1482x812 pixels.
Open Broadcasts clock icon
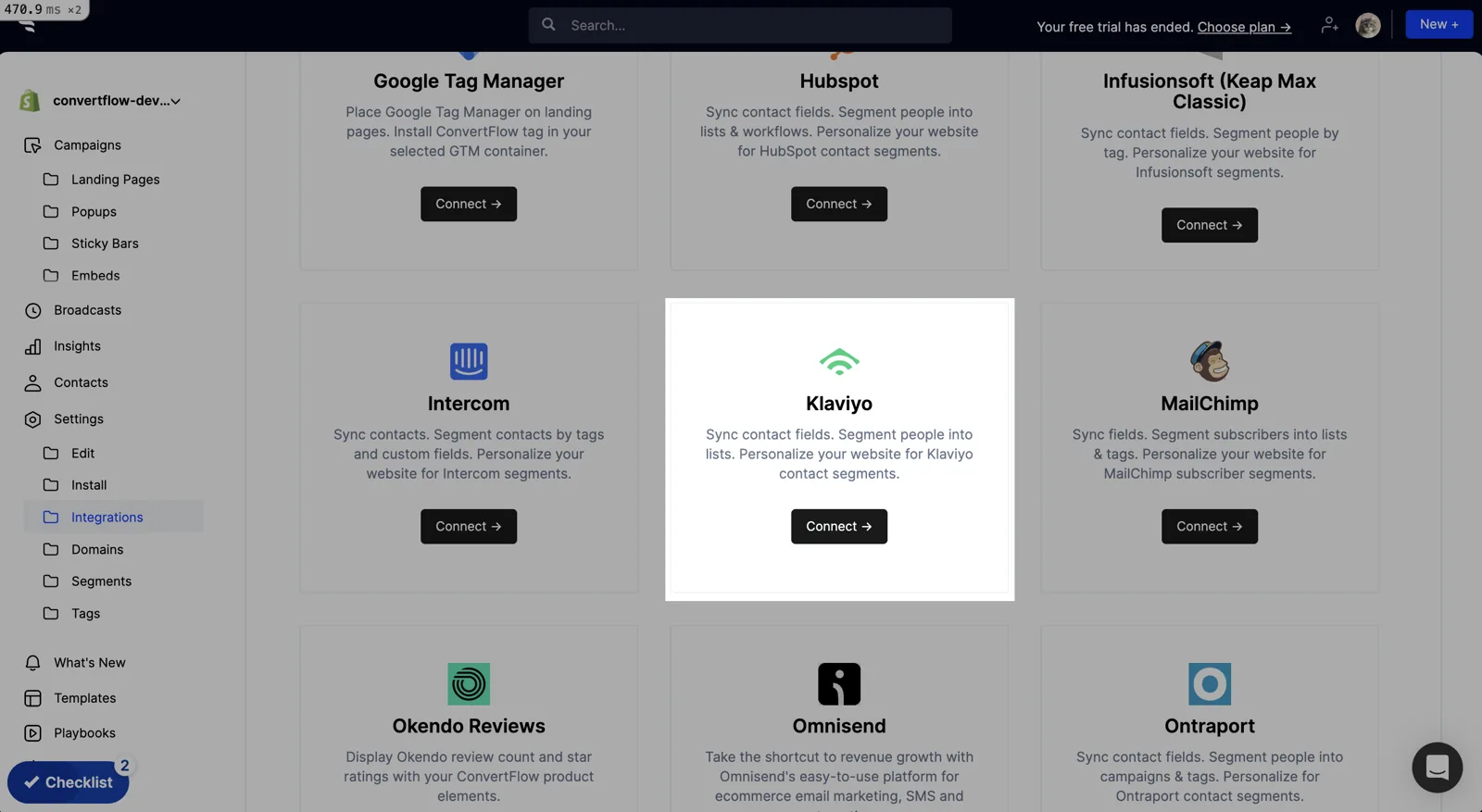point(32,310)
